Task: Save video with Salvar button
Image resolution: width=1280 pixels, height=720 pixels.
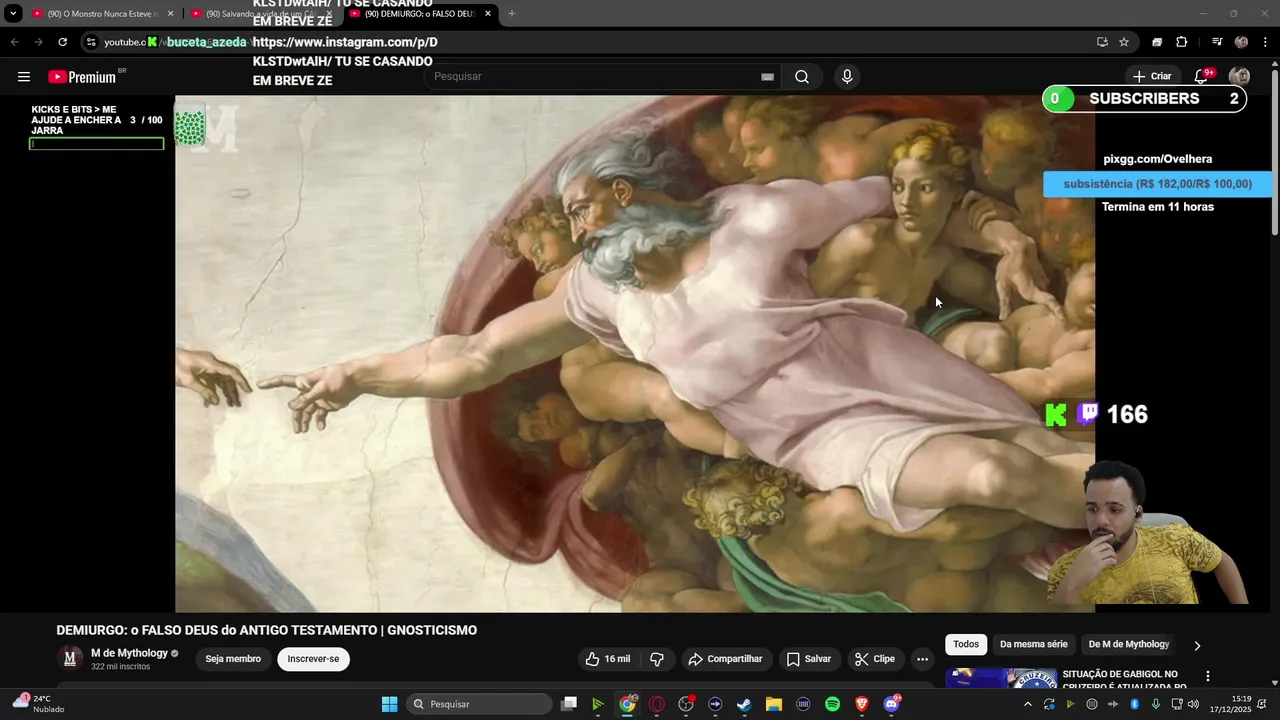Action: (809, 659)
